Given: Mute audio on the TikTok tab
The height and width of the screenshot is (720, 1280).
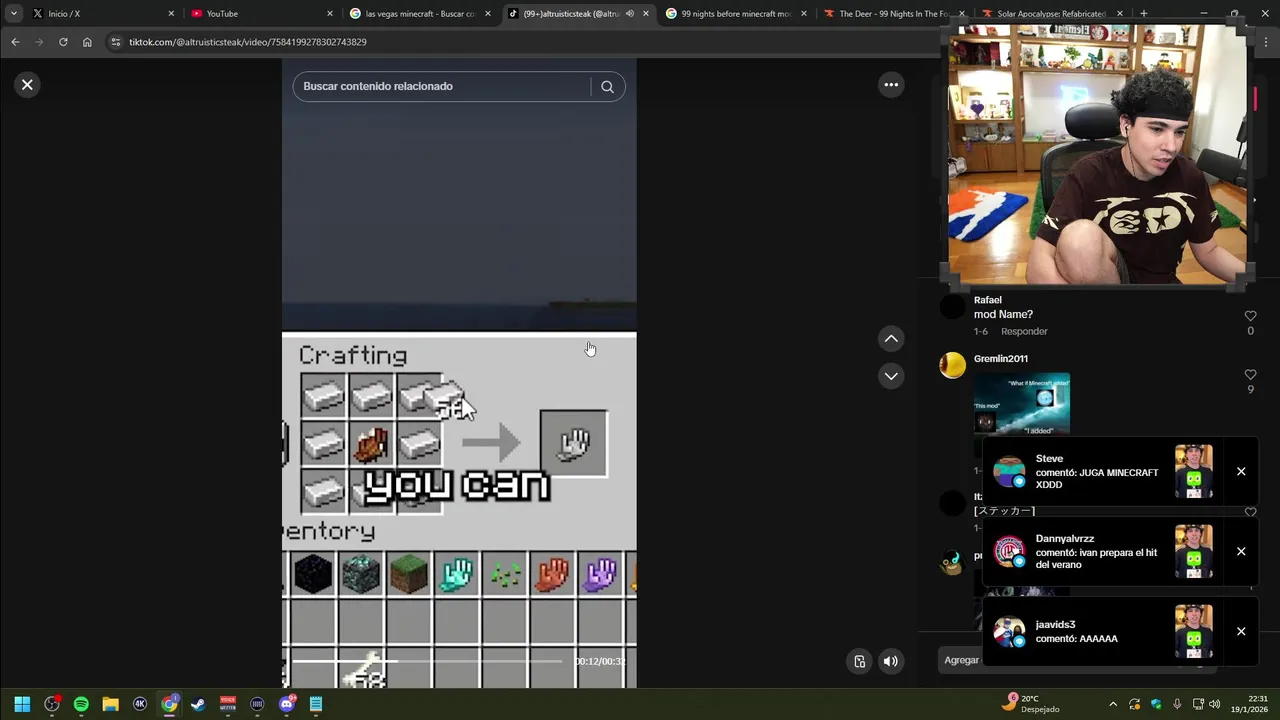Looking at the screenshot, I should tap(629, 14).
